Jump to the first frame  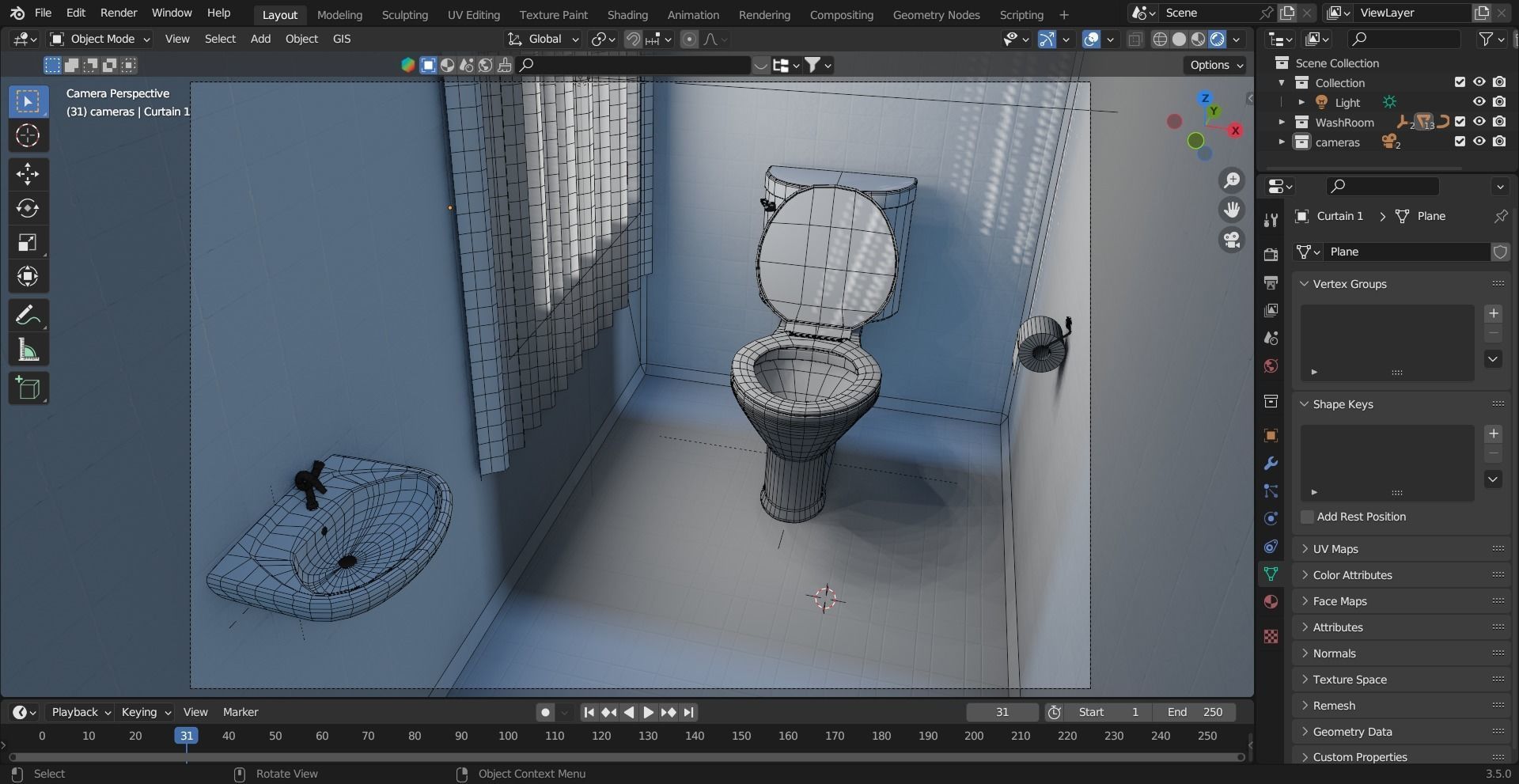589,712
